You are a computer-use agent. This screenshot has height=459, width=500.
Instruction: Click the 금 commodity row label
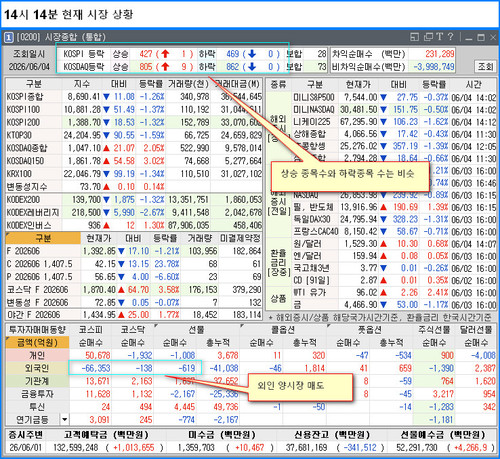pyautogui.click(x=297, y=305)
